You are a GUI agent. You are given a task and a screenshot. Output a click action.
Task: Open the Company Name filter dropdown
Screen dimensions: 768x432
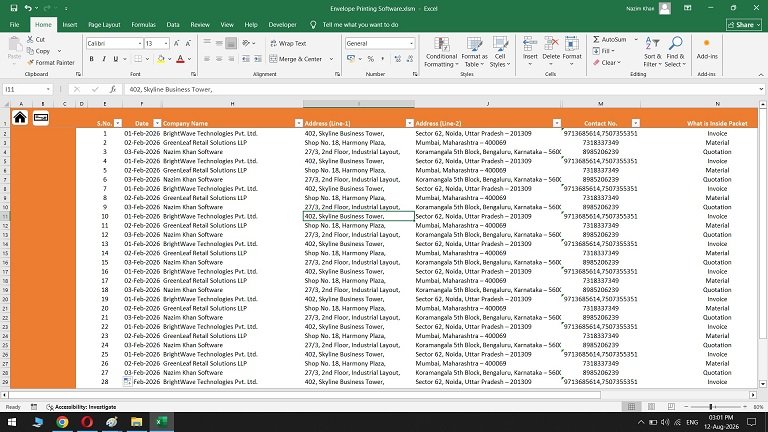tap(299, 123)
